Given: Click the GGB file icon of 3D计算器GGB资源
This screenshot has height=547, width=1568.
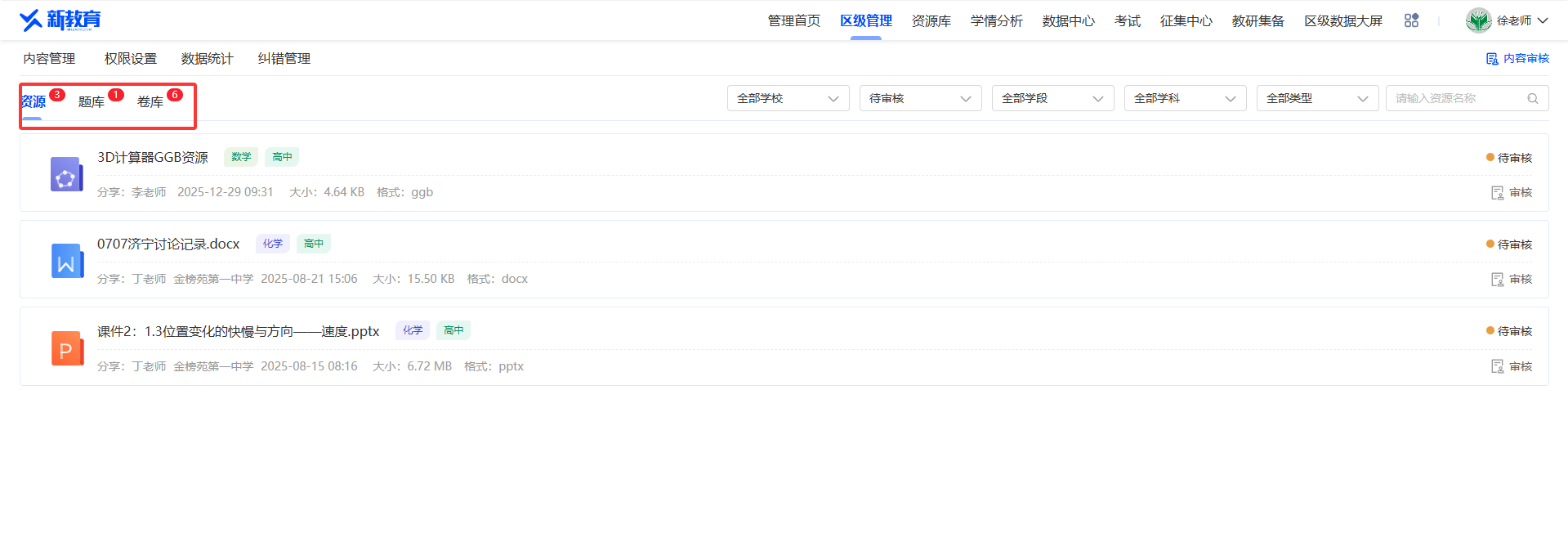Looking at the screenshot, I should click(66, 174).
